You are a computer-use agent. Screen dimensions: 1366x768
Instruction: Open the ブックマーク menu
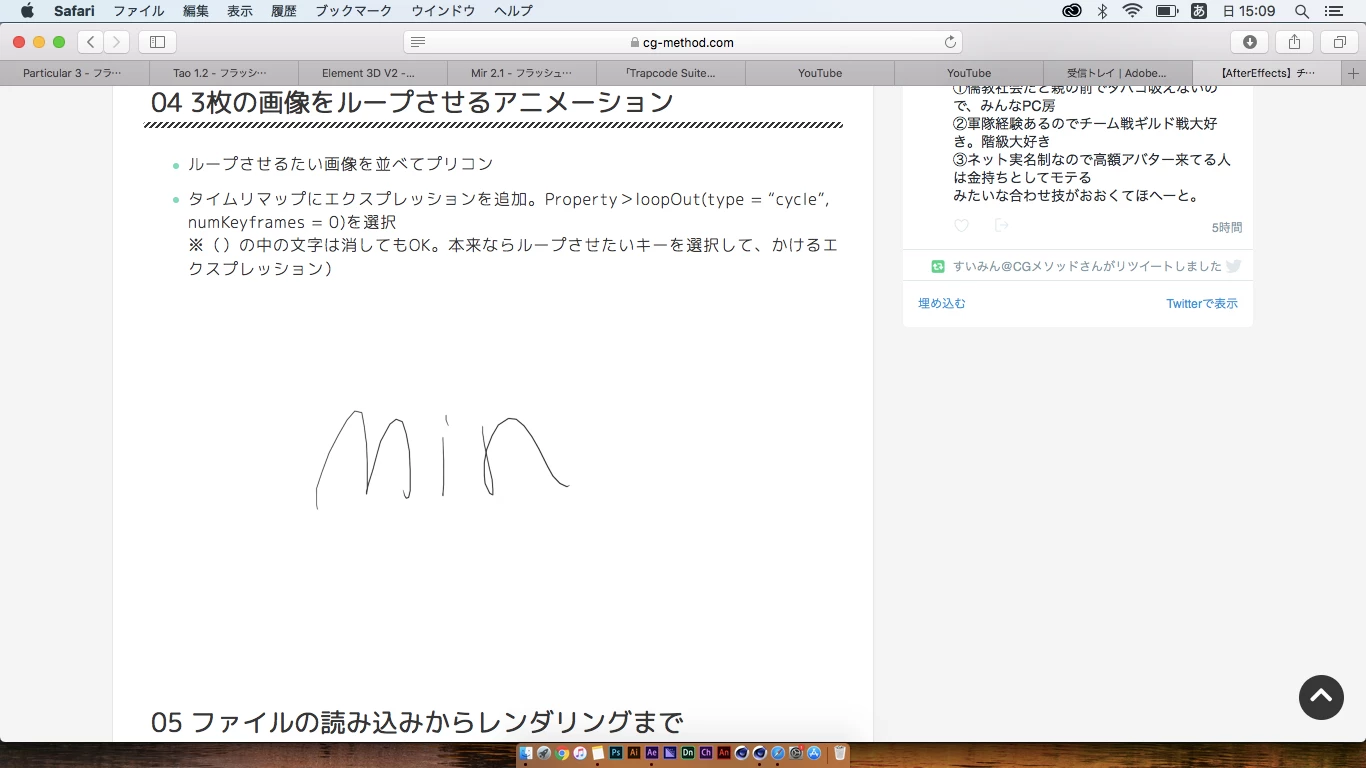354,11
